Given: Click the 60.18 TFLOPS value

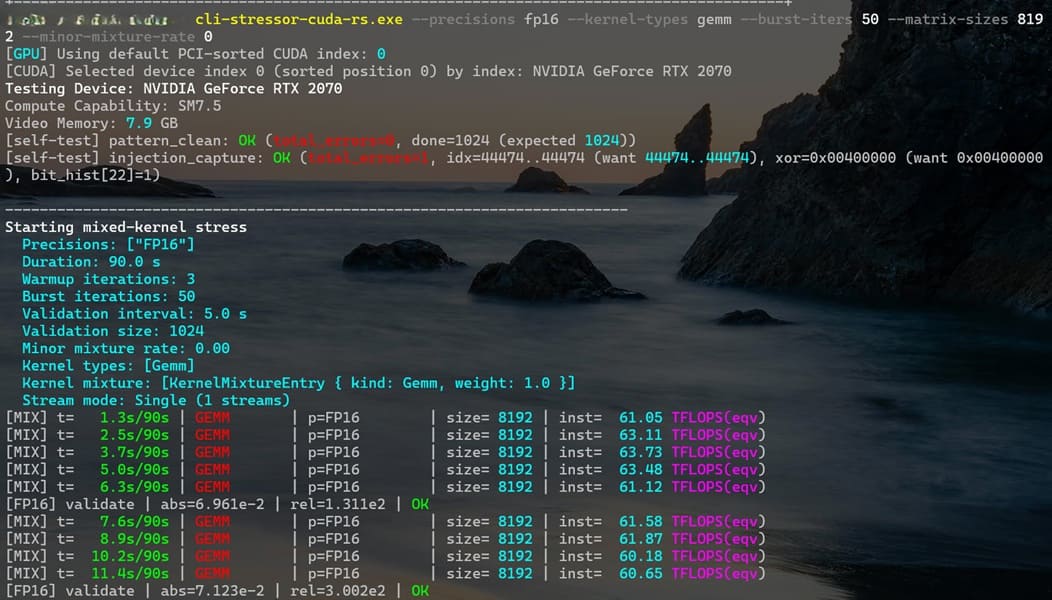Looking at the screenshot, I should (641, 556).
